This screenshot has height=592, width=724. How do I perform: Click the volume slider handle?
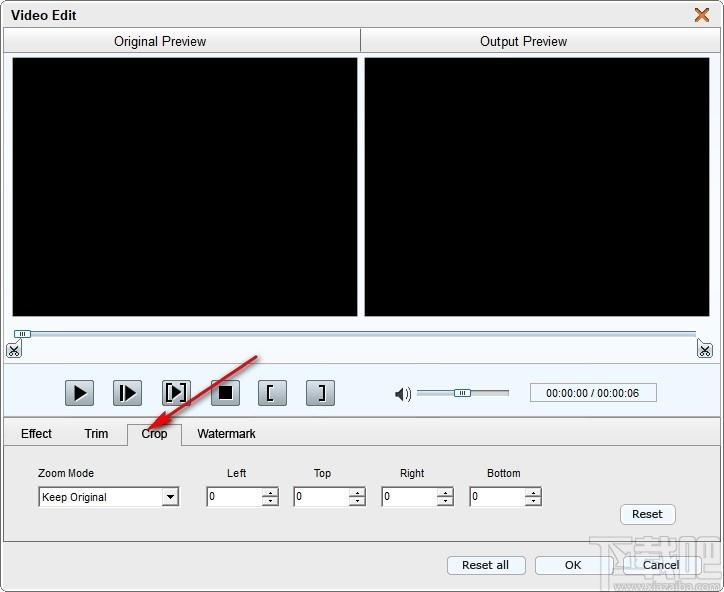462,393
